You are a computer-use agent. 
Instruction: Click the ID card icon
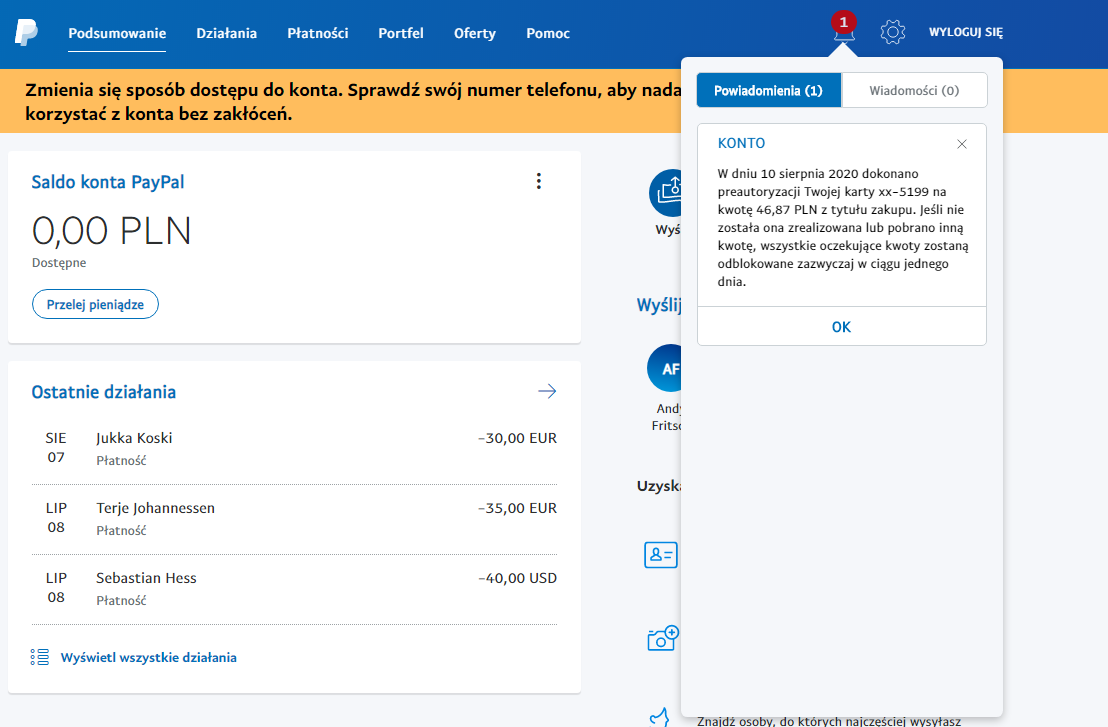pyautogui.click(x=661, y=555)
